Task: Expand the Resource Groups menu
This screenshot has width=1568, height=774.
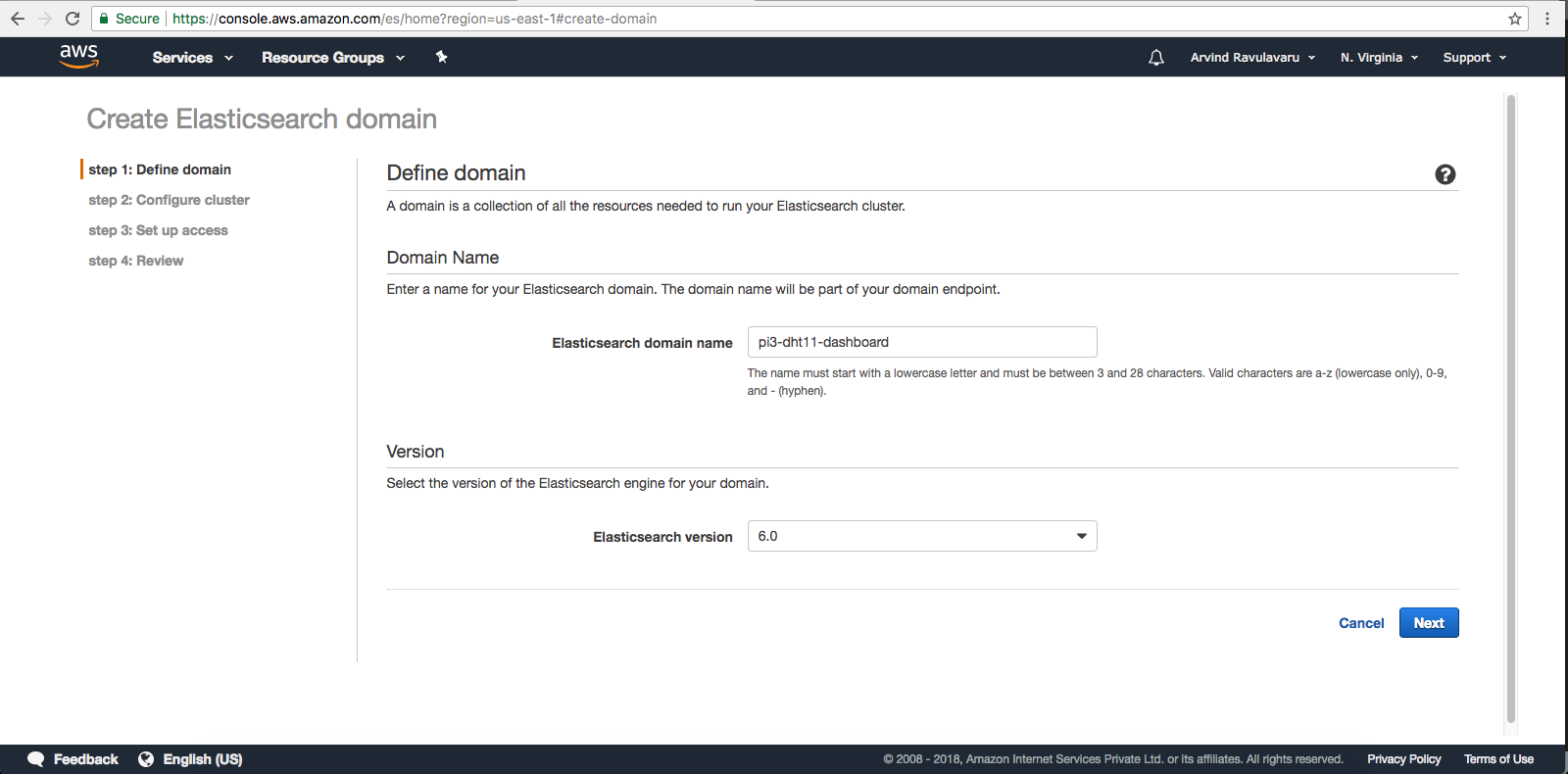Action: point(333,58)
